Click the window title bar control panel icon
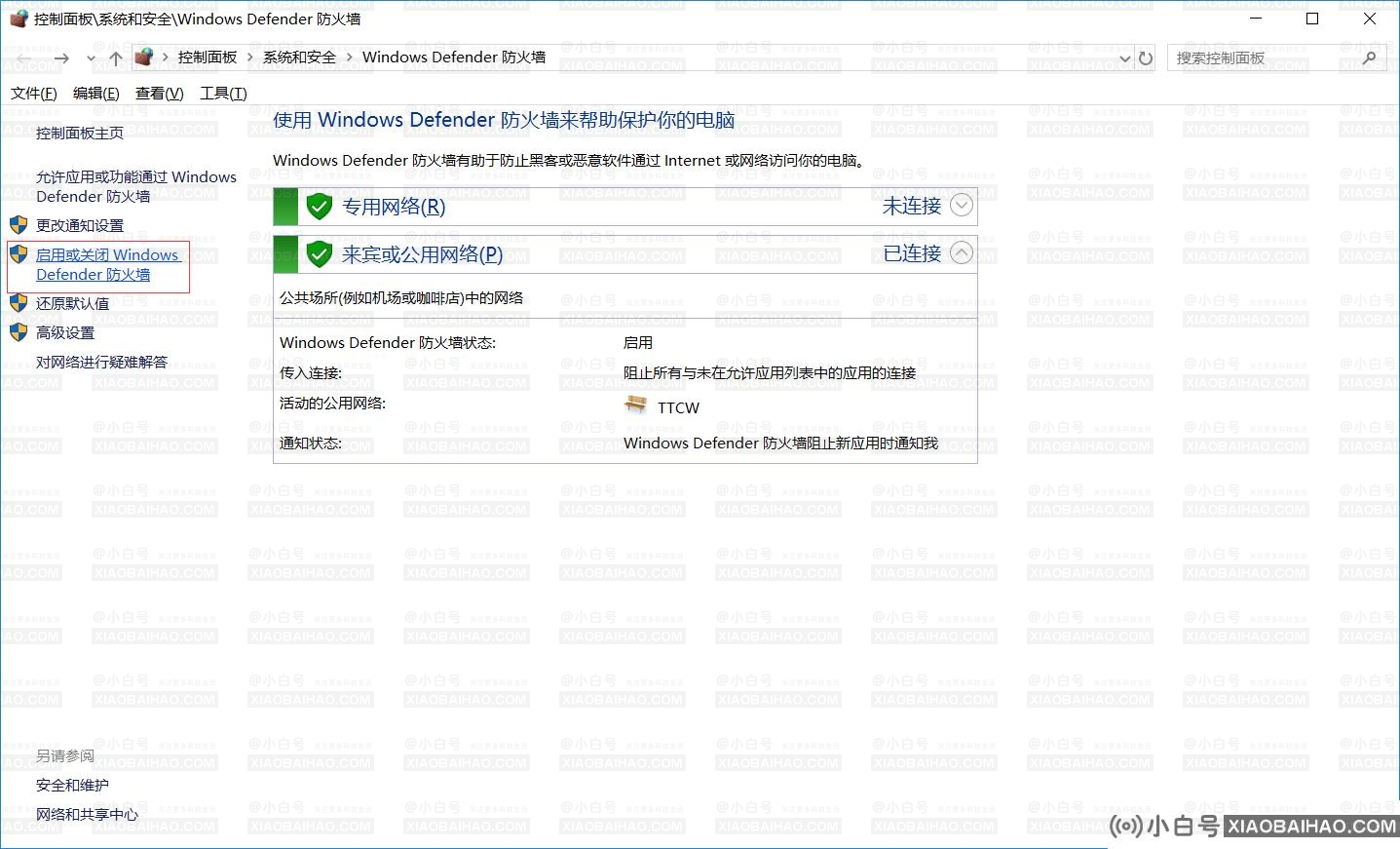 (19, 19)
